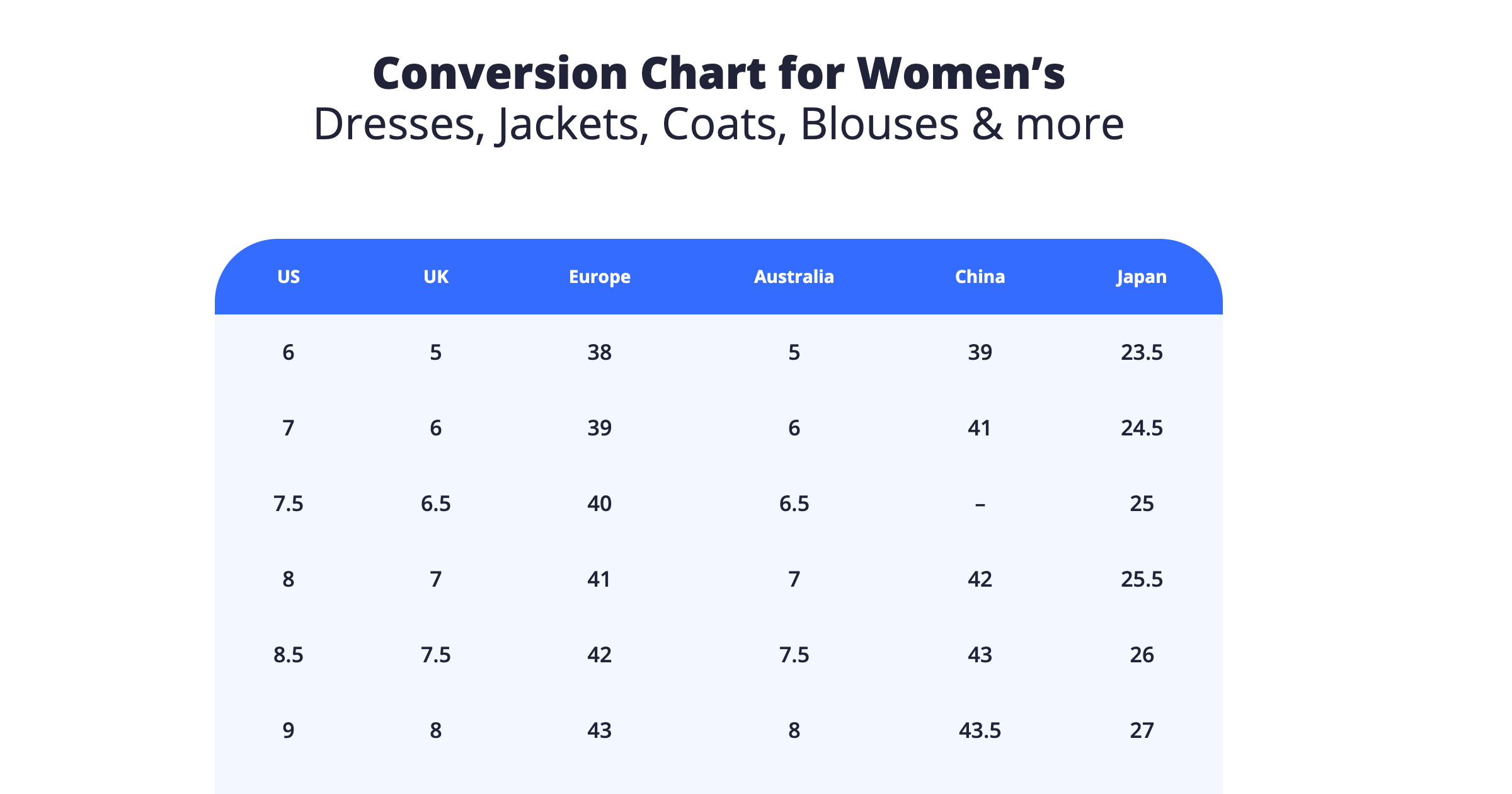The height and width of the screenshot is (794, 1512).
Task: Select US size 7.5 cell
Action: pos(289,503)
